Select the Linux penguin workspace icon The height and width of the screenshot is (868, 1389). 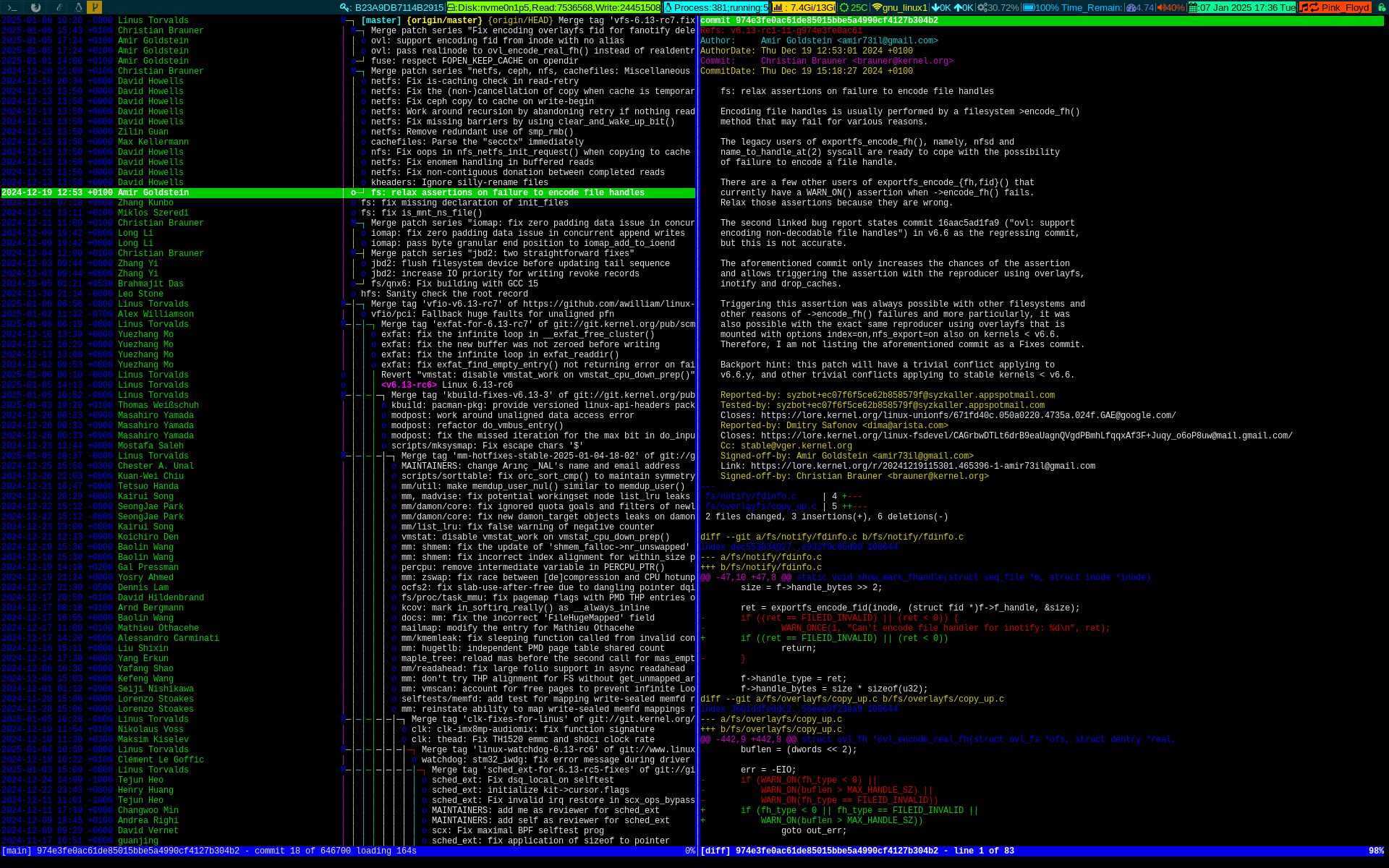tap(78, 7)
